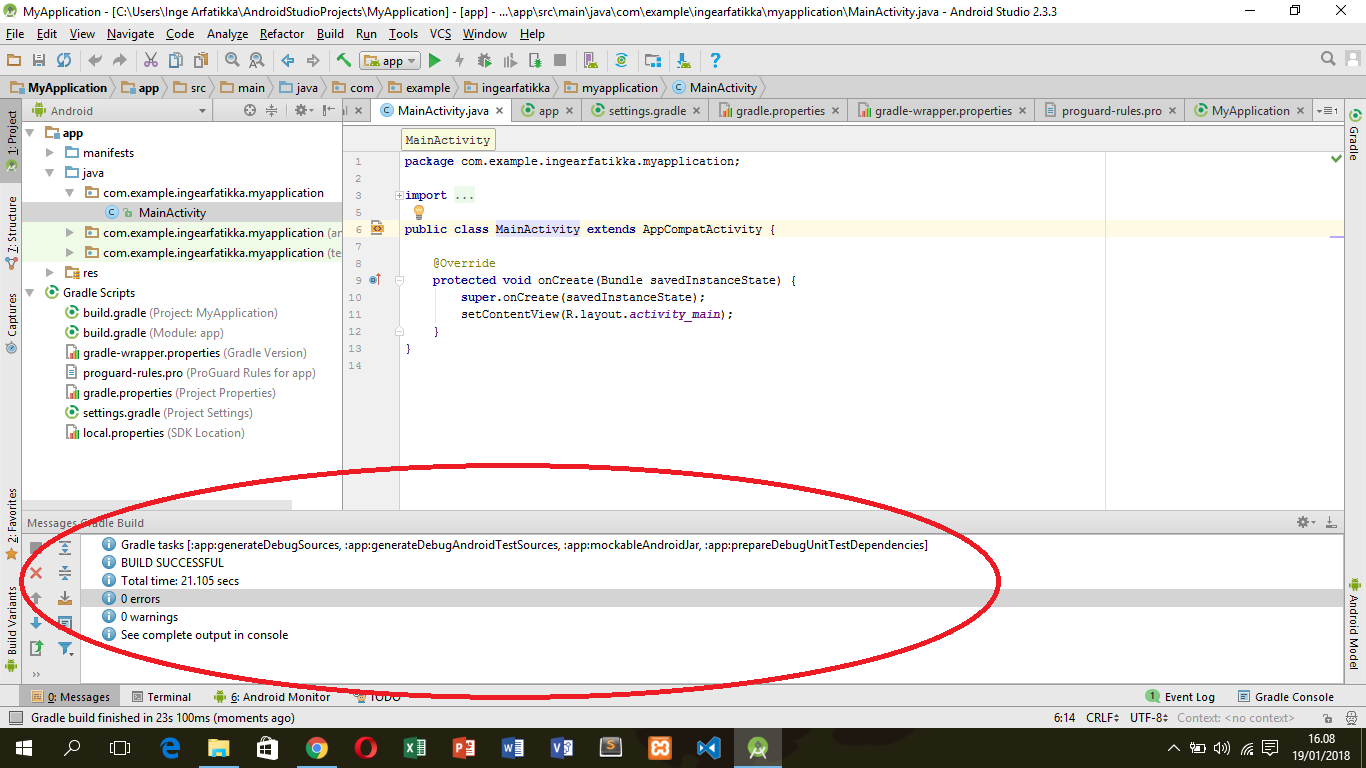Click the Make Project hammer icon
This screenshot has width=1366, height=768.
tap(343, 61)
